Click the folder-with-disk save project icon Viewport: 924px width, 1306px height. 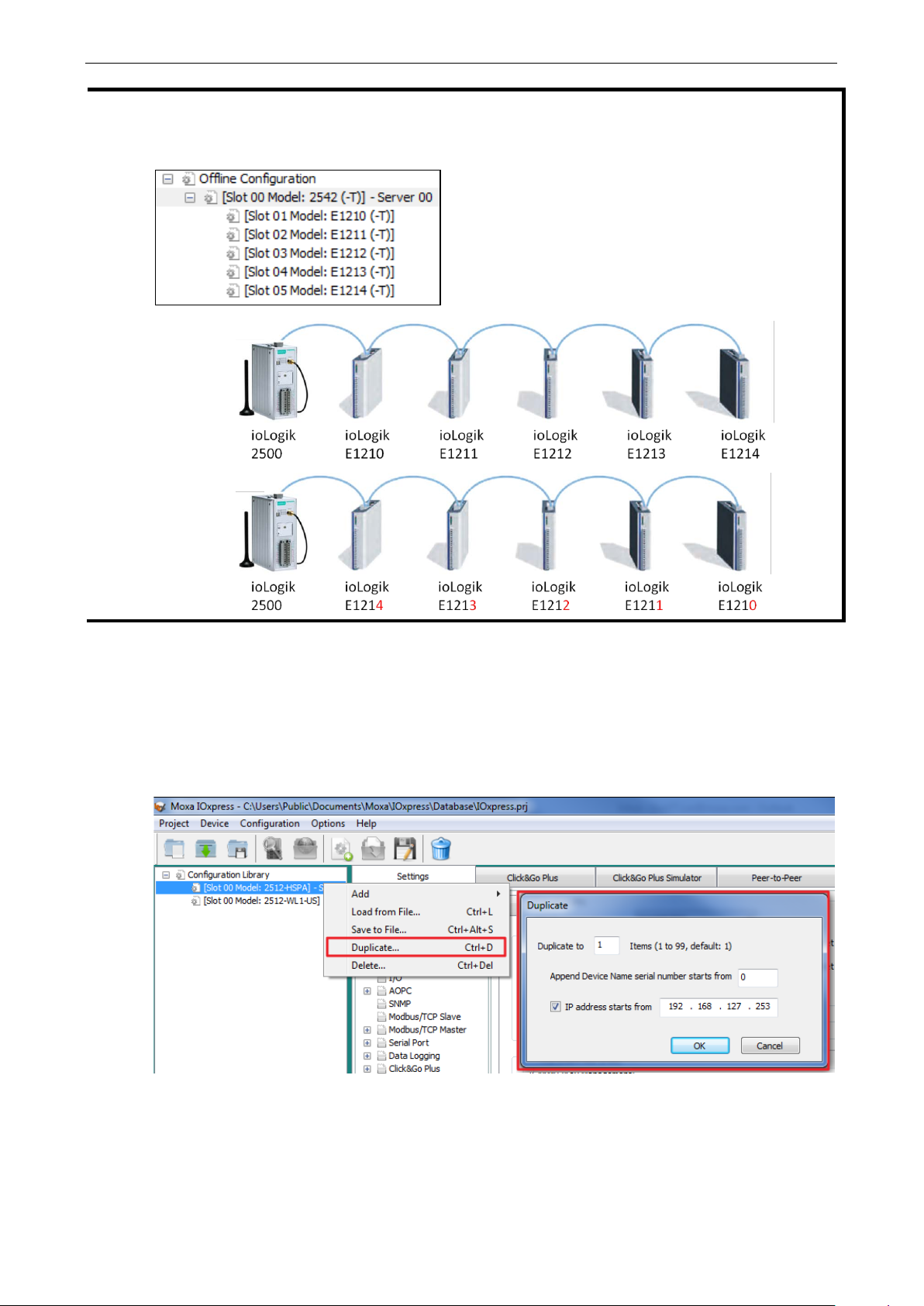pyautogui.click(x=237, y=849)
